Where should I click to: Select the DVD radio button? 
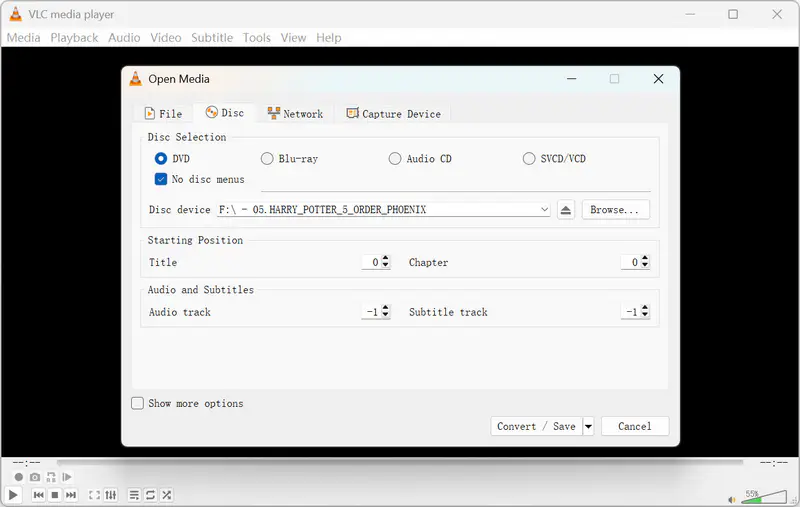pyautogui.click(x=161, y=159)
